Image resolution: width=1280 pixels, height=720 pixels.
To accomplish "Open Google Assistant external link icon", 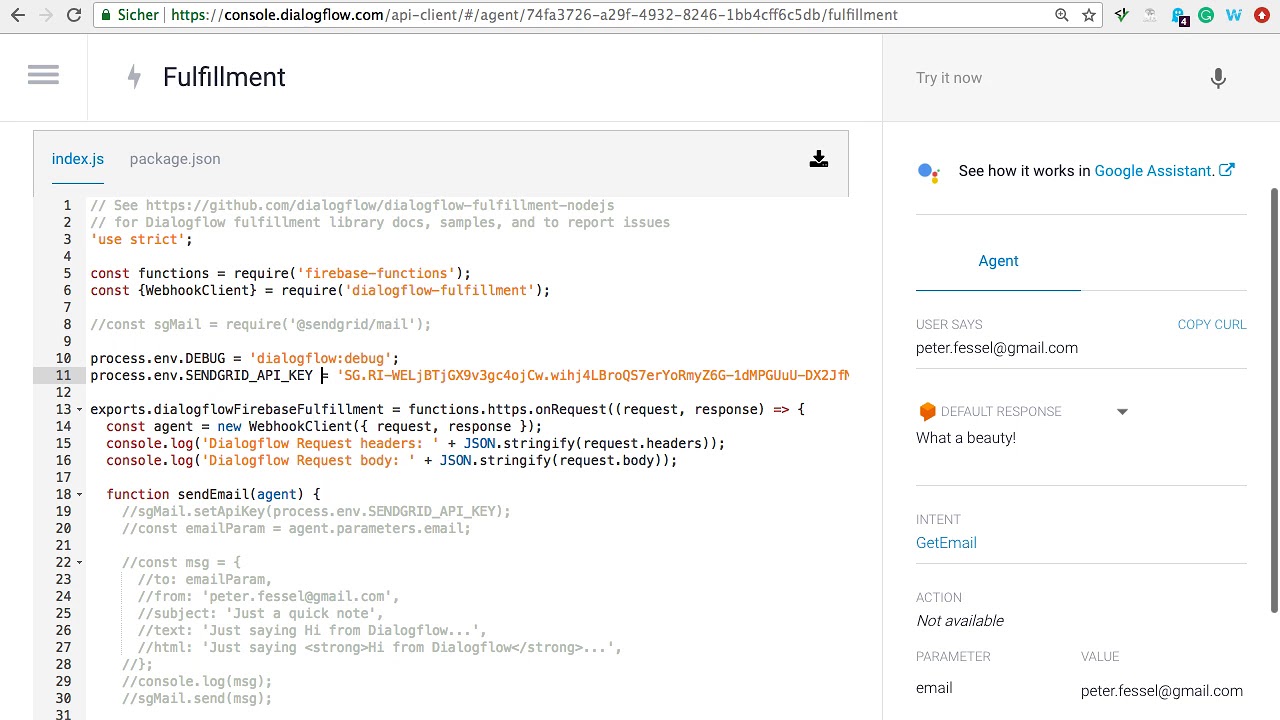I will click(x=1227, y=170).
